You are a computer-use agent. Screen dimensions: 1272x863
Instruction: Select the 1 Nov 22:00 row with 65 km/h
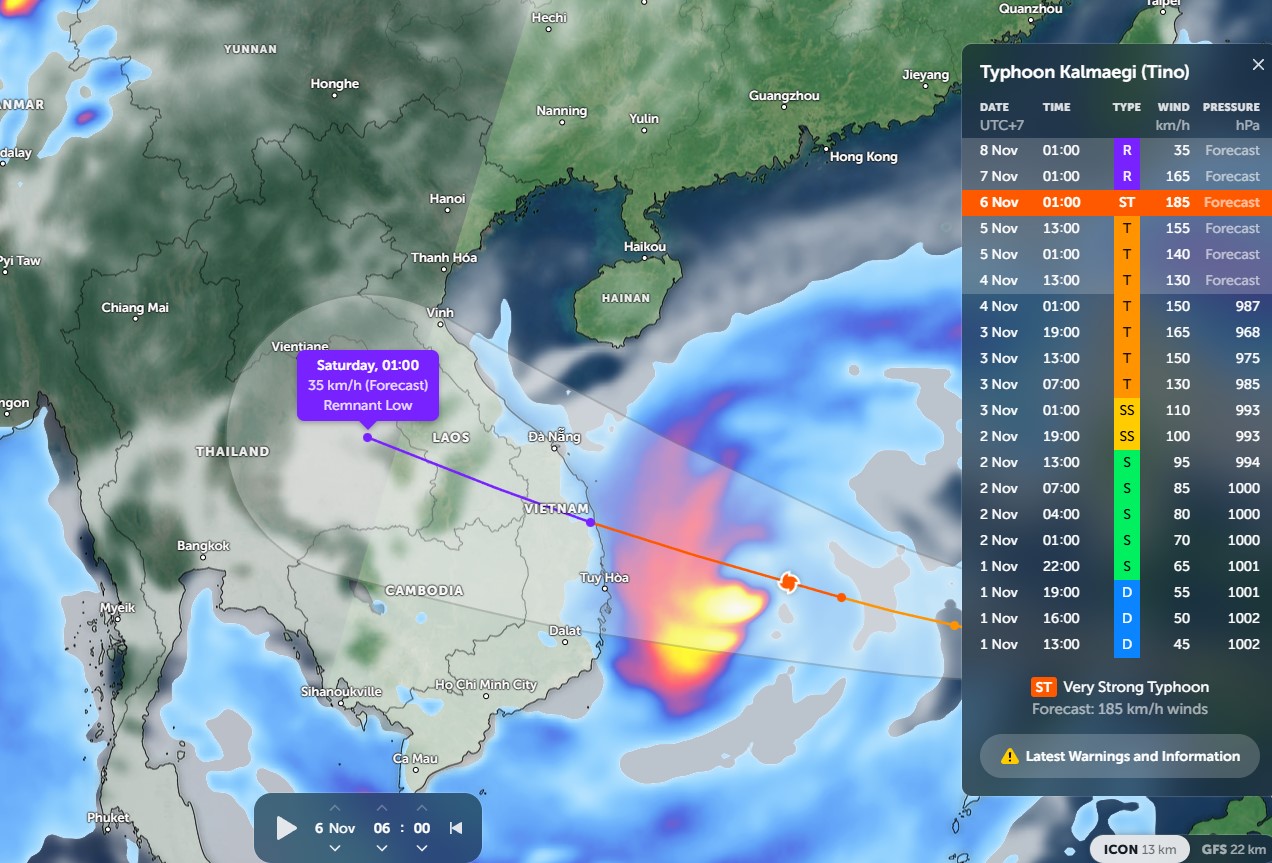tap(1117, 566)
